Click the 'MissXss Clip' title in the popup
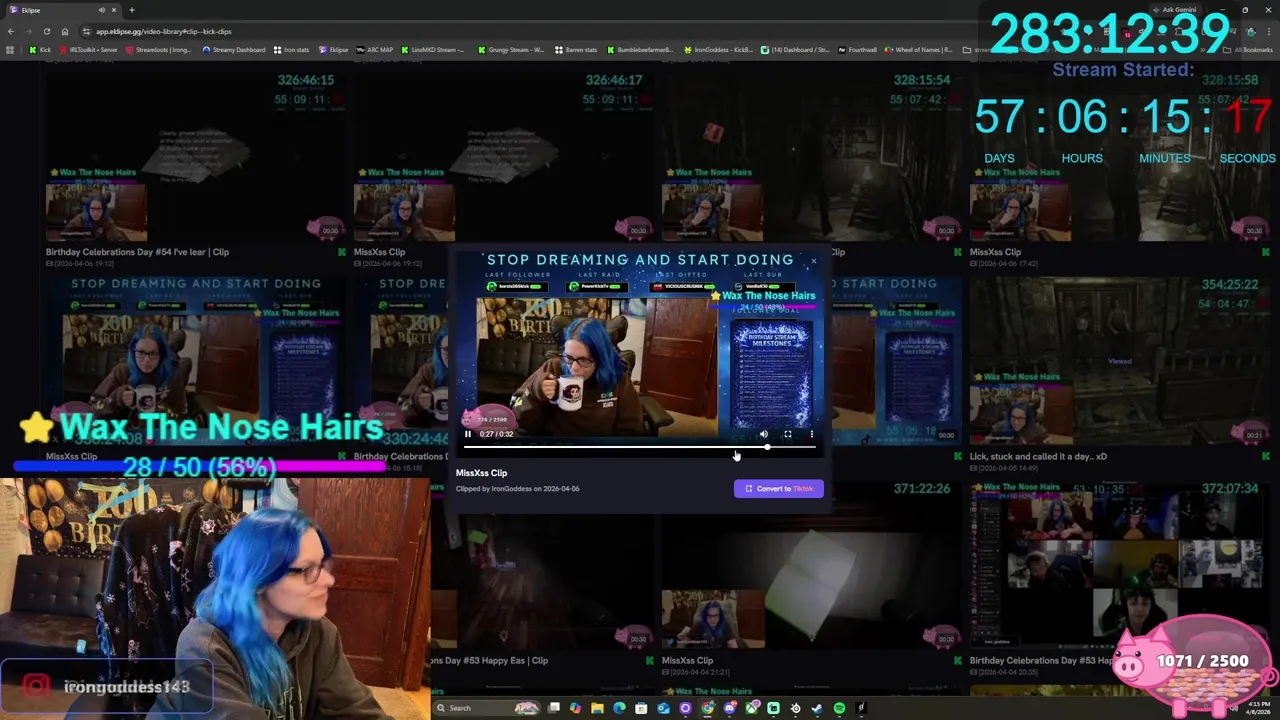The image size is (1280, 720). point(481,473)
